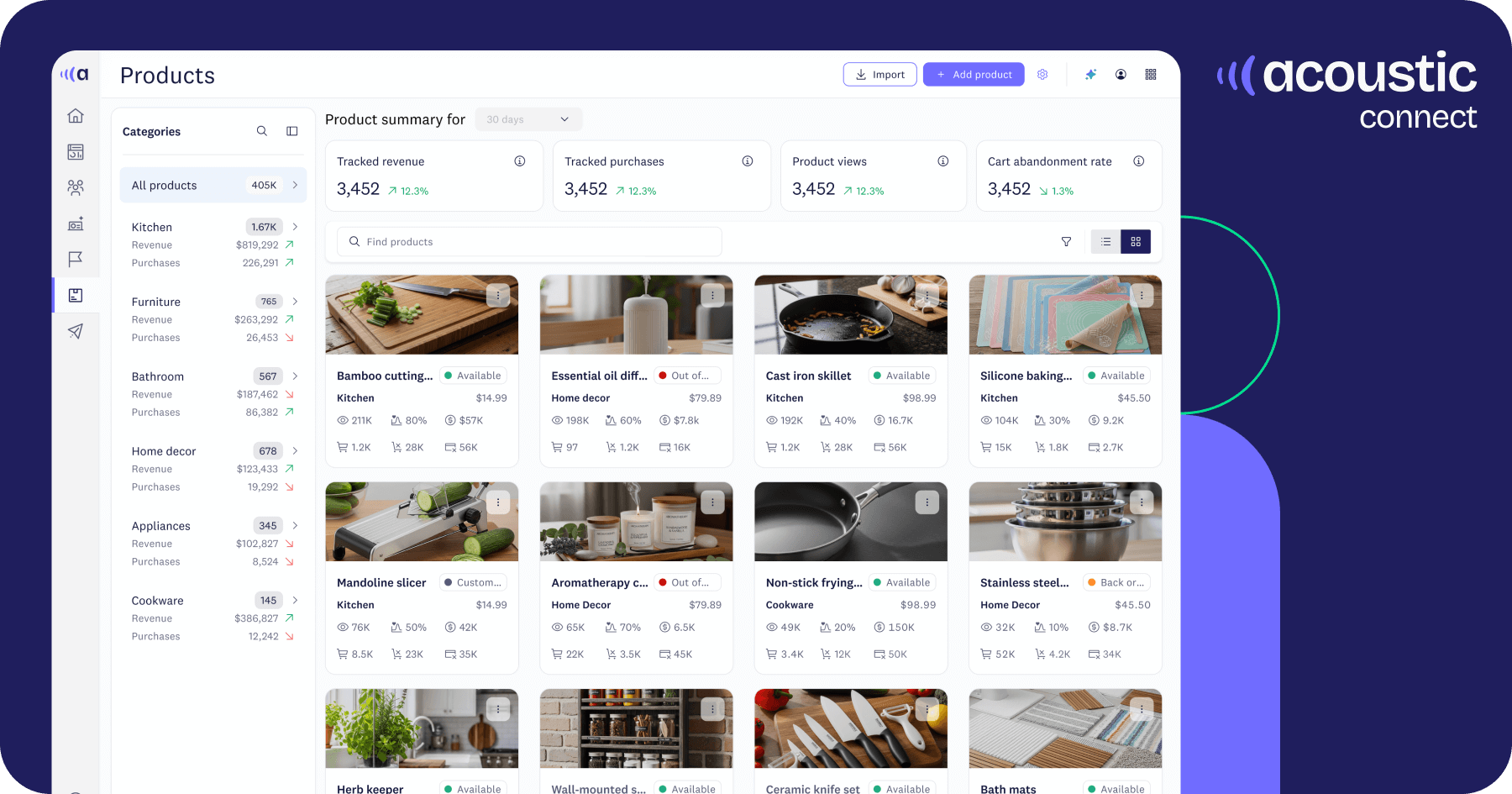Open the apps grid icon
Screen dimensions: 1512x794
click(1151, 75)
